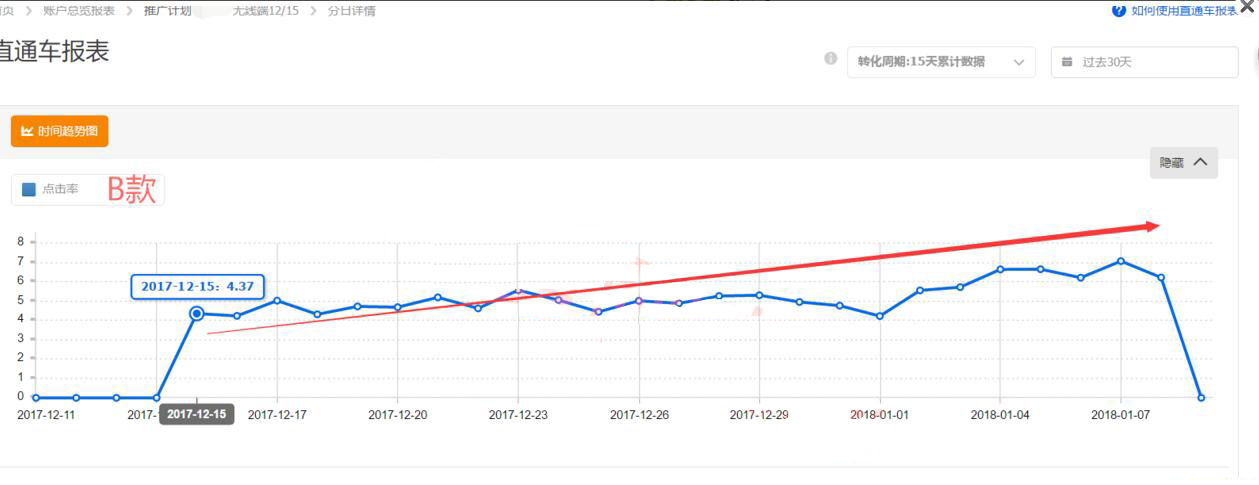Click the blue question-mark help icon

(1119, 11)
